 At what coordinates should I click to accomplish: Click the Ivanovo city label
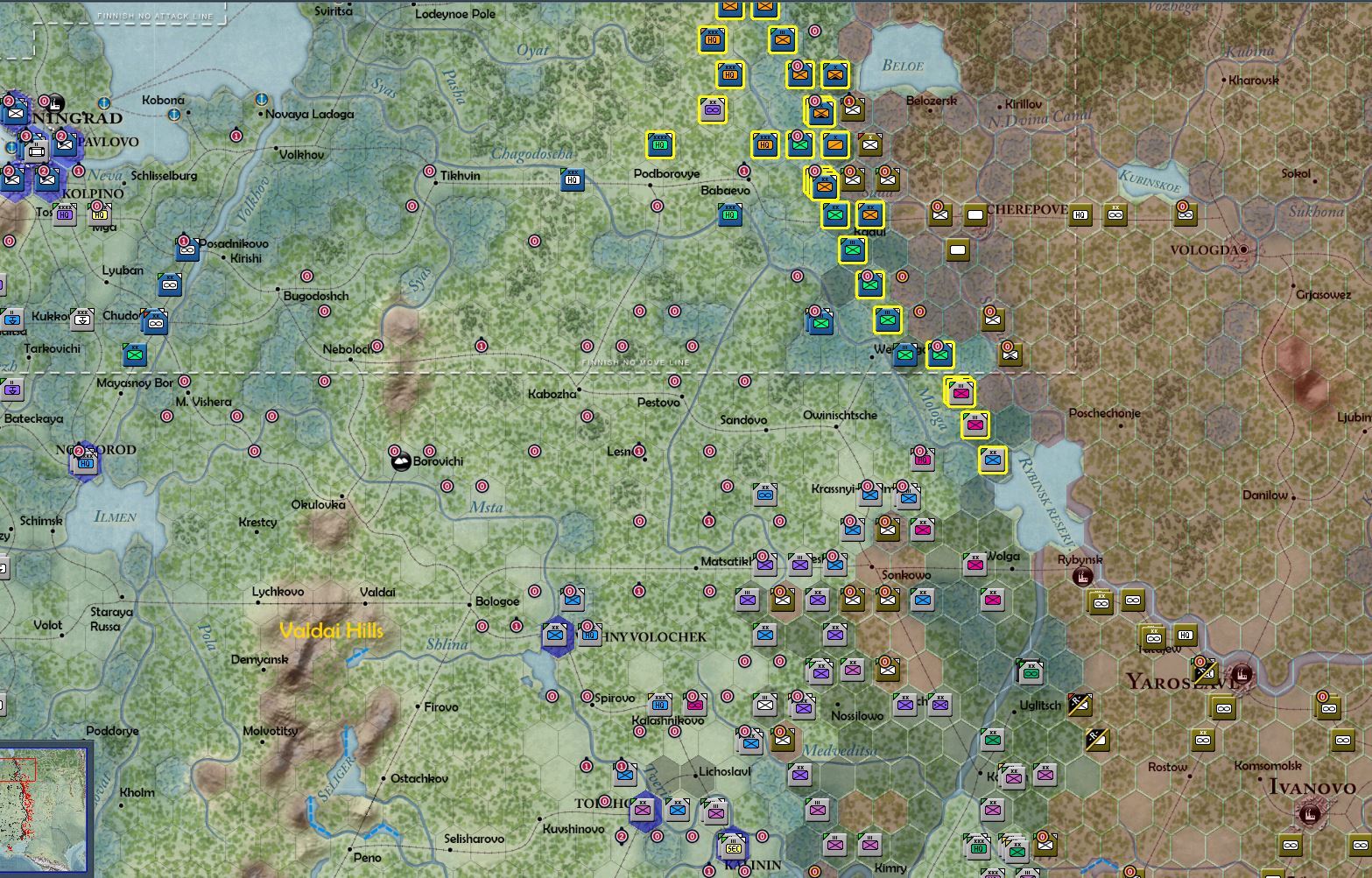[x=1312, y=788]
